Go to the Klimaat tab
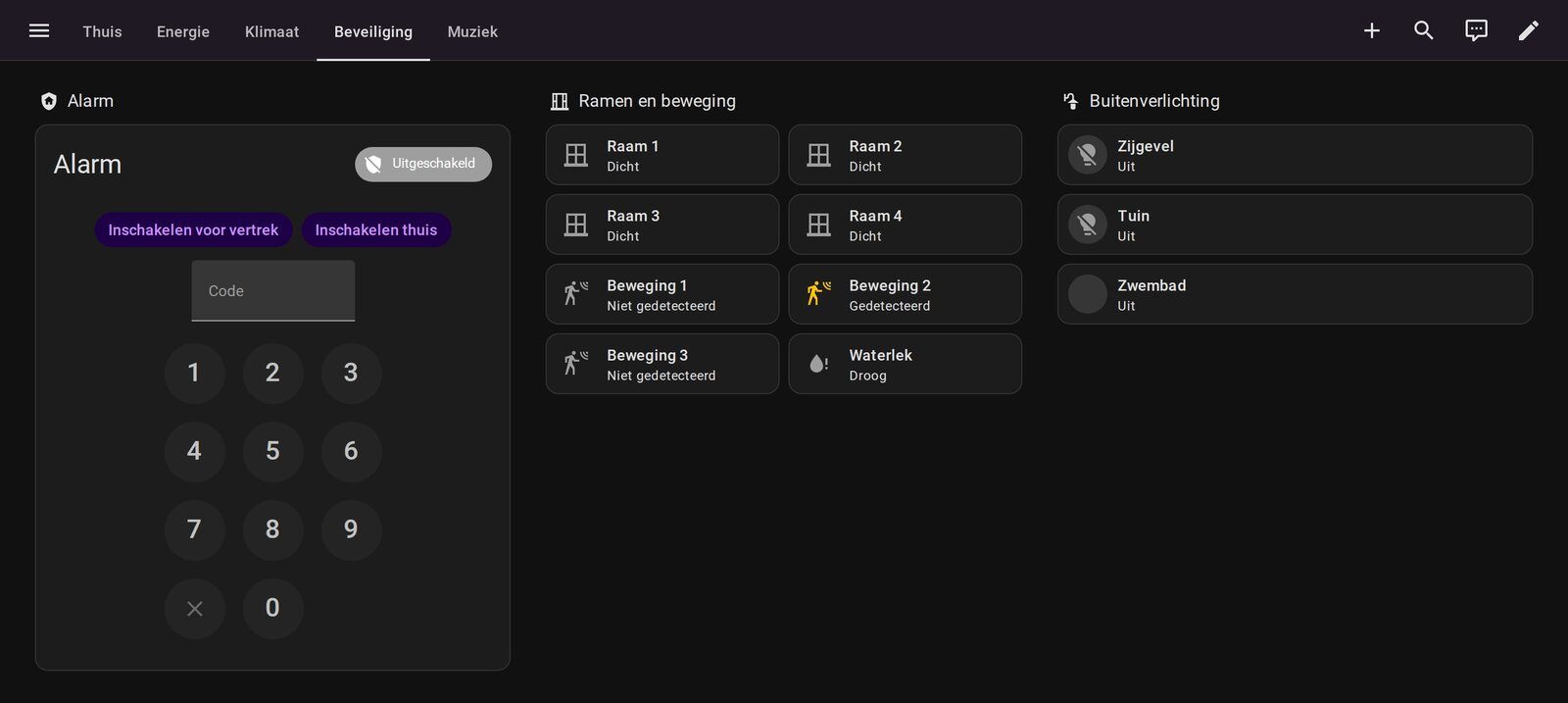 [x=271, y=31]
